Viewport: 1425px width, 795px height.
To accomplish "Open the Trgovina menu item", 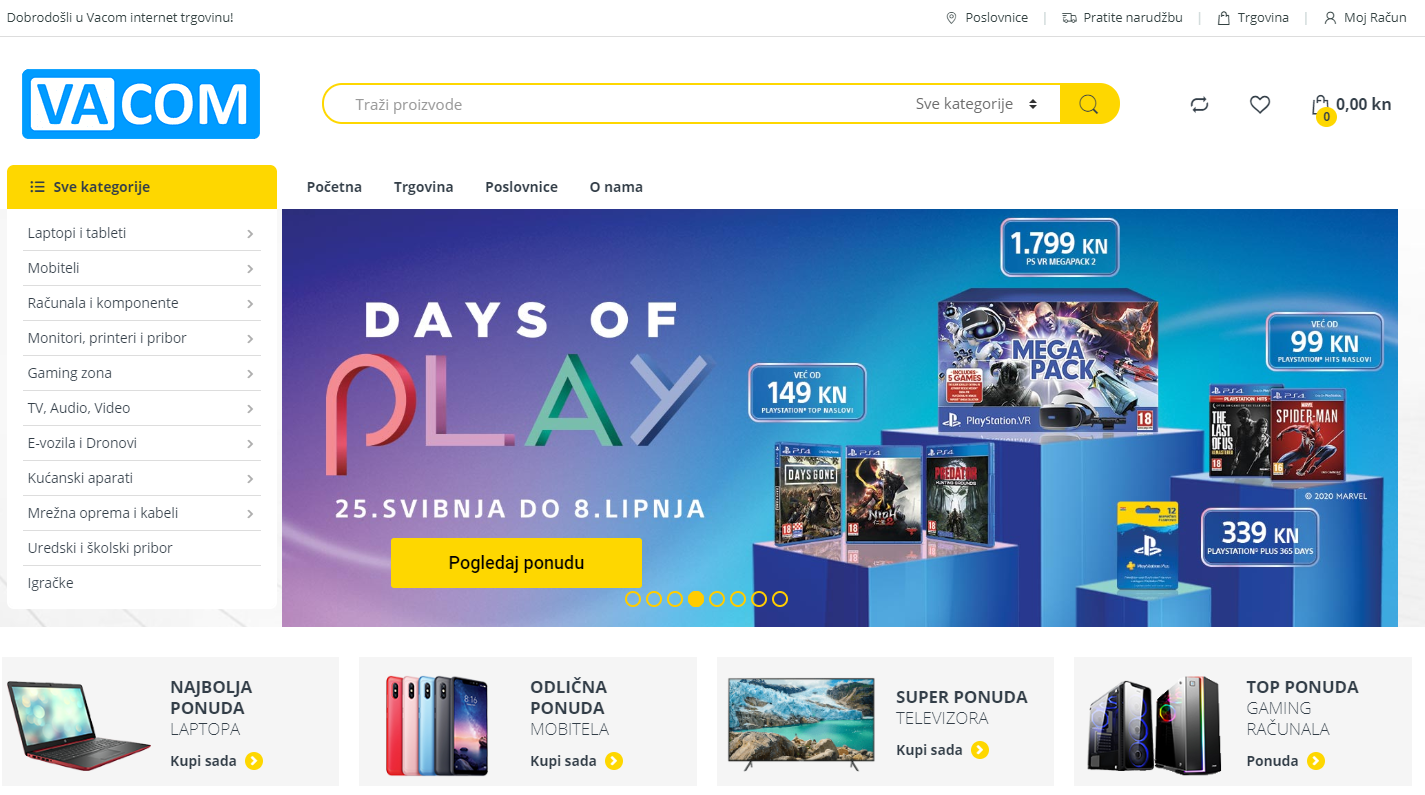I will click(423, 187).
